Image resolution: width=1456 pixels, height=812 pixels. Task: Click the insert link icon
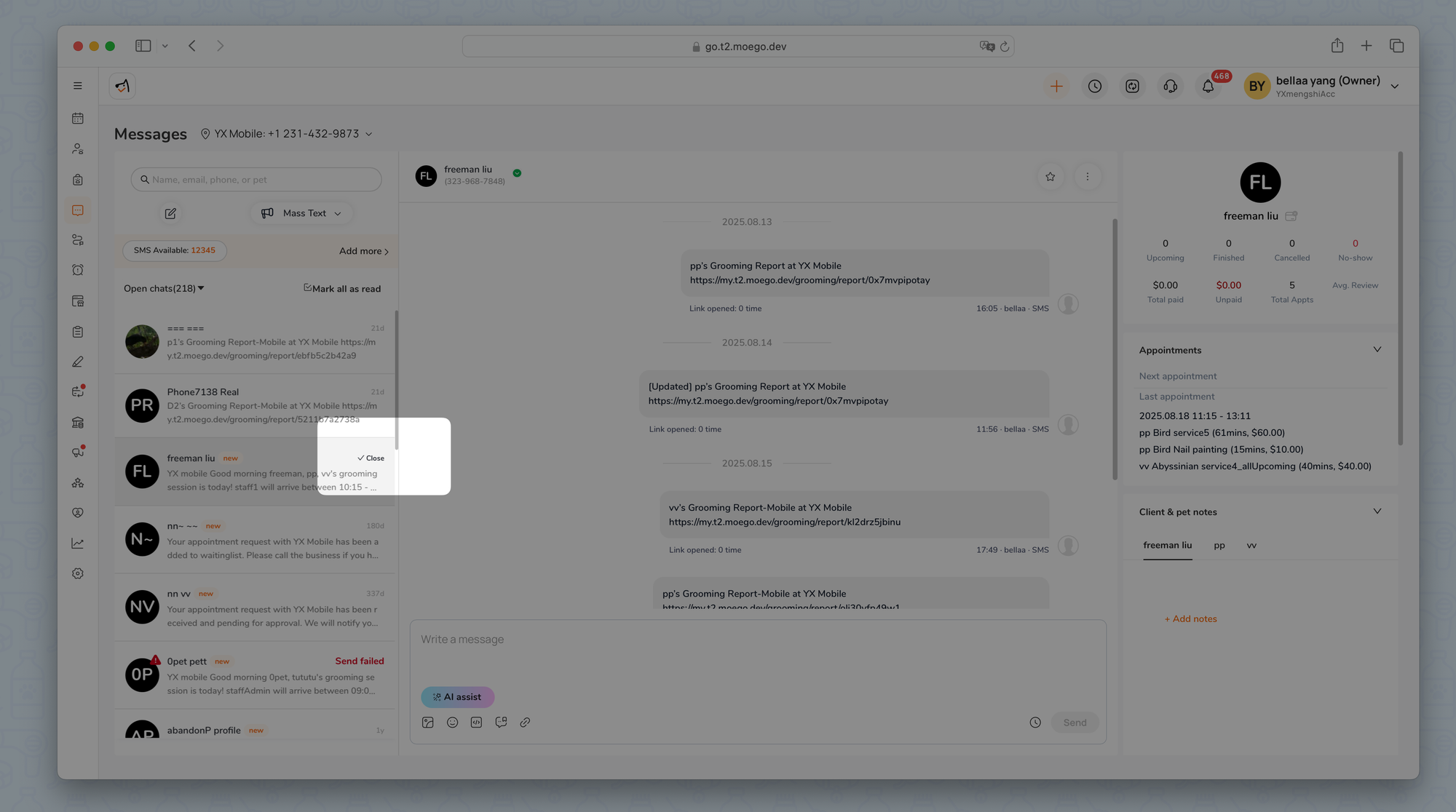click(525, 723)
